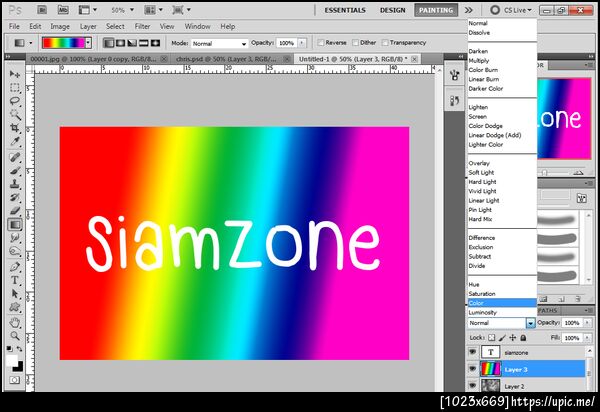Screen dimensions: 600x412
Task: Choose Soft Light blend mode
Action: pyautogui.click(x=502, y=173)
